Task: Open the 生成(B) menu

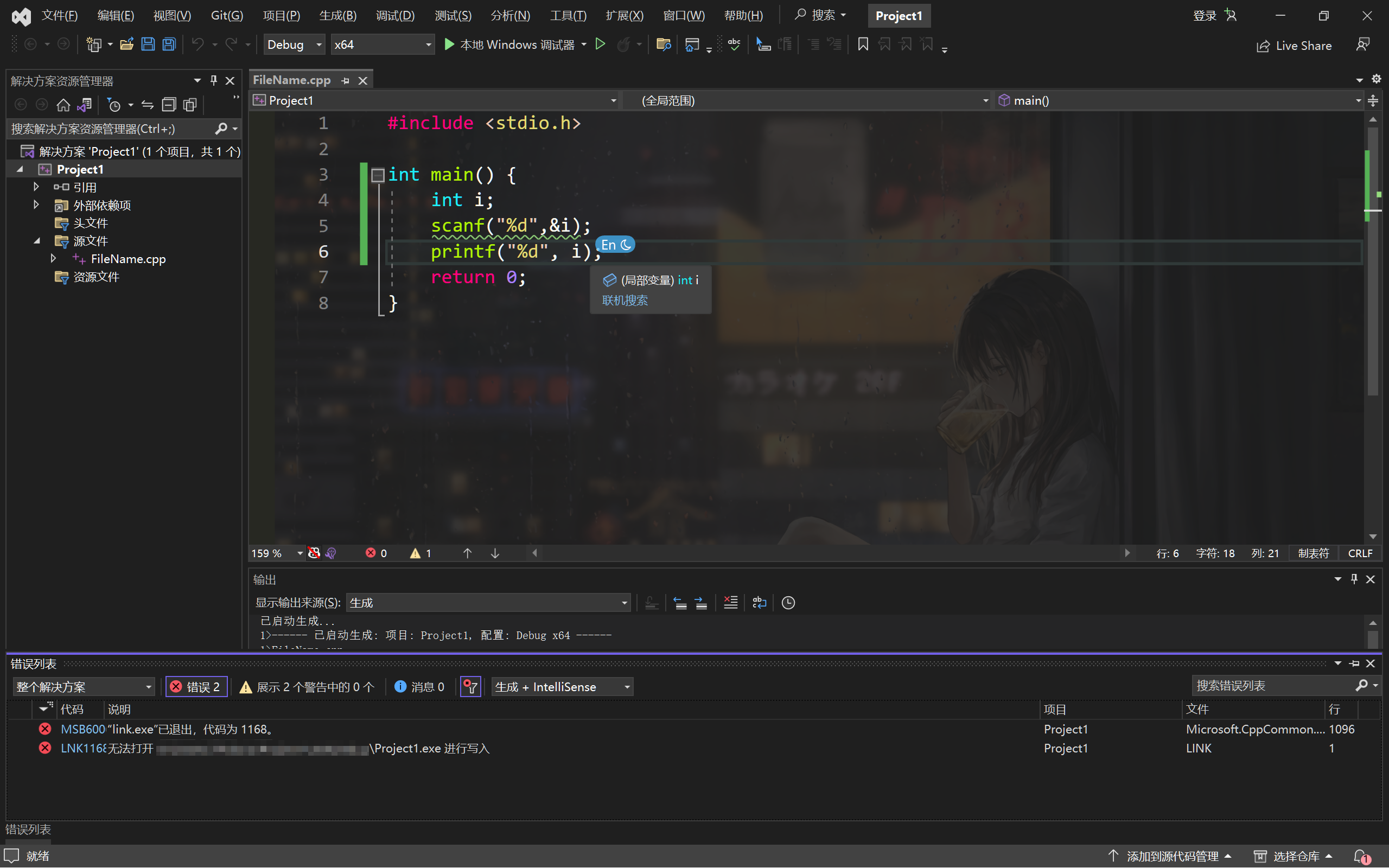Action: click(337, 16)
